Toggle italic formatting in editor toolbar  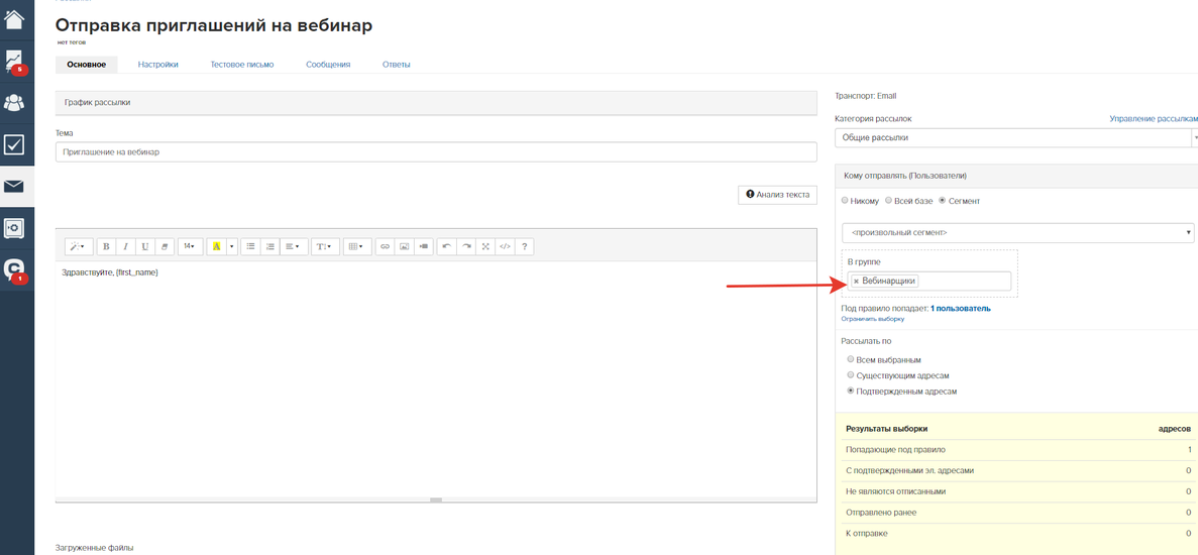click(125, 247)
